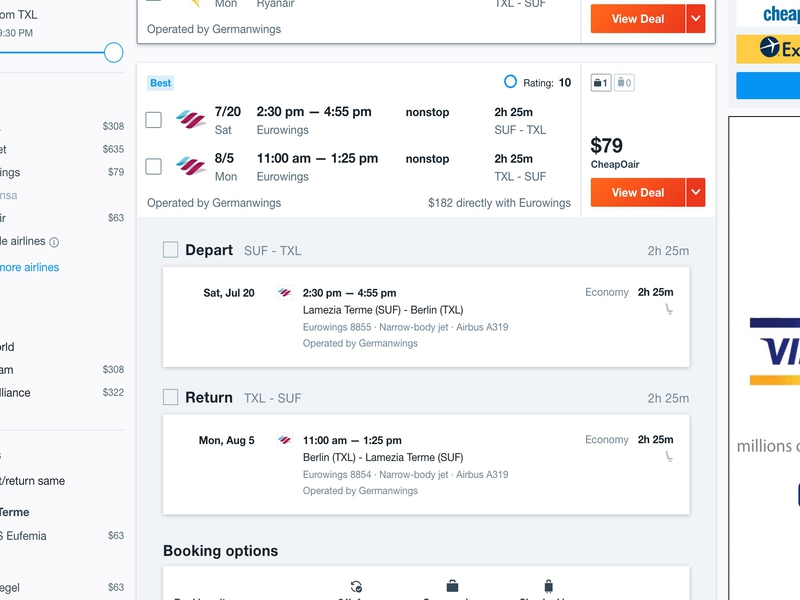
Task: Click the seat icon for the Aug 5 flight
Action: tap(669, 457)
